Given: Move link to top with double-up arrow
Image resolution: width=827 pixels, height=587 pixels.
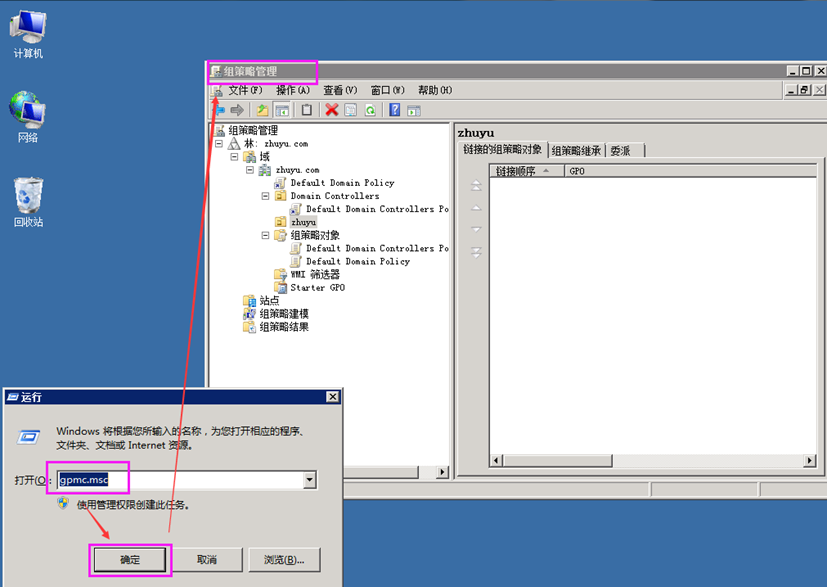Looking at the screenshot, I should [476, 185].
